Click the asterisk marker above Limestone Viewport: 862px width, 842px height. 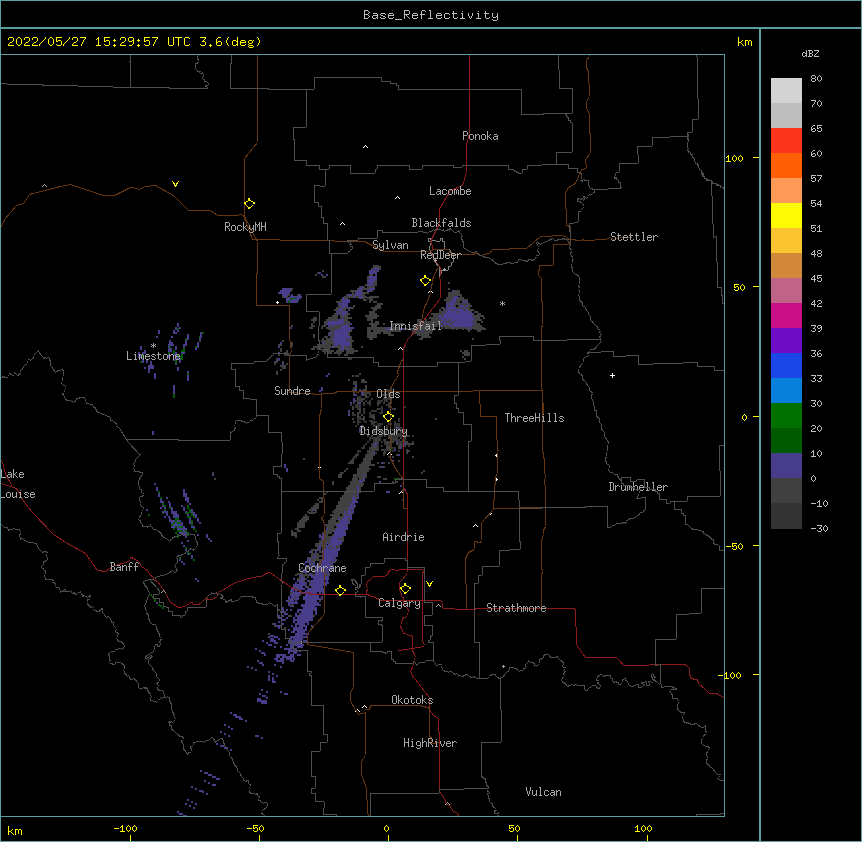(153, 346)
